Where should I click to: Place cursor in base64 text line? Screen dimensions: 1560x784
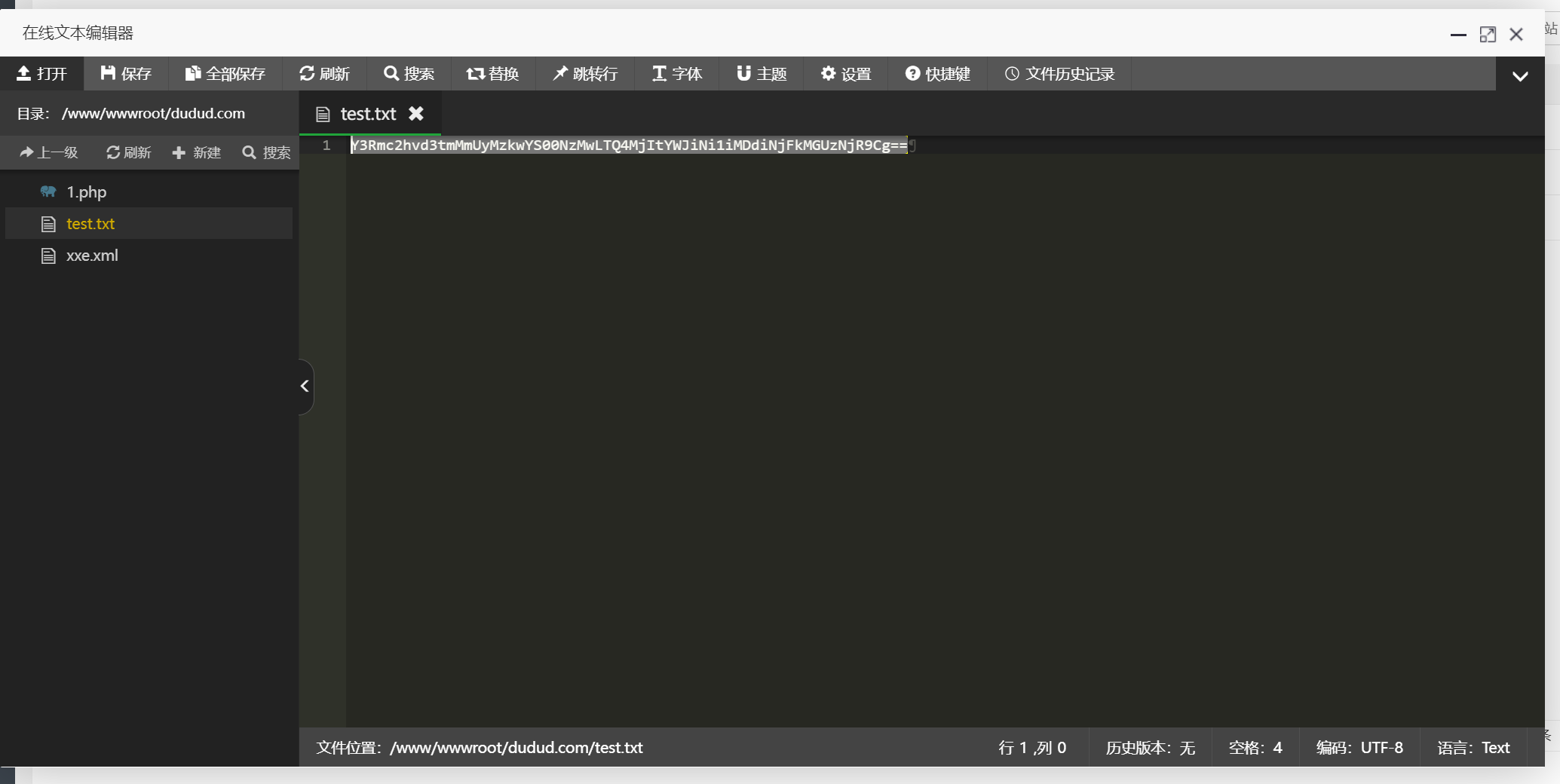[629, 145]
